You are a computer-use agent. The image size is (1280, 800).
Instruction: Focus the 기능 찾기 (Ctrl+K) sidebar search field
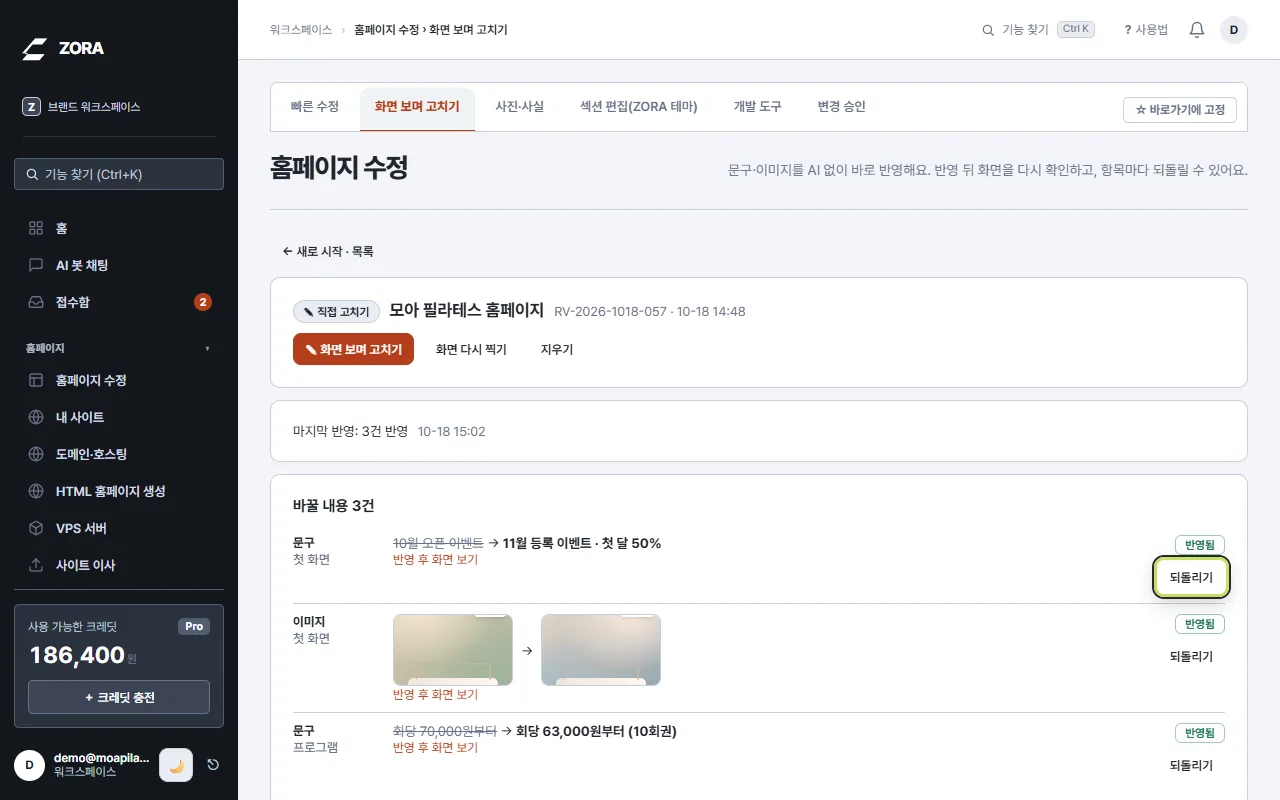coord(119,174)
